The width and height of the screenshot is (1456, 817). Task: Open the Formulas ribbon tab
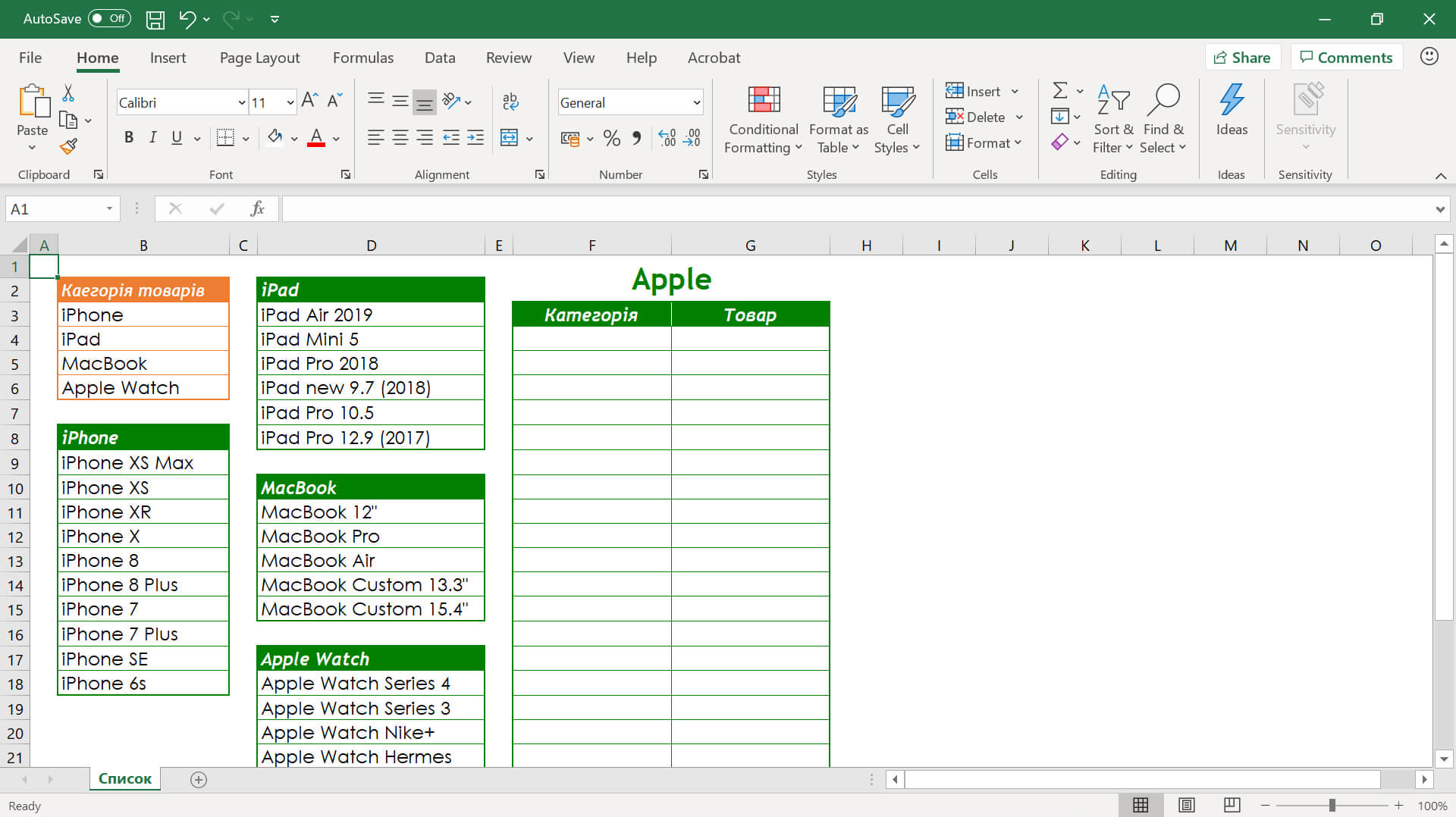pyautogui.click(x=362, y=58)
